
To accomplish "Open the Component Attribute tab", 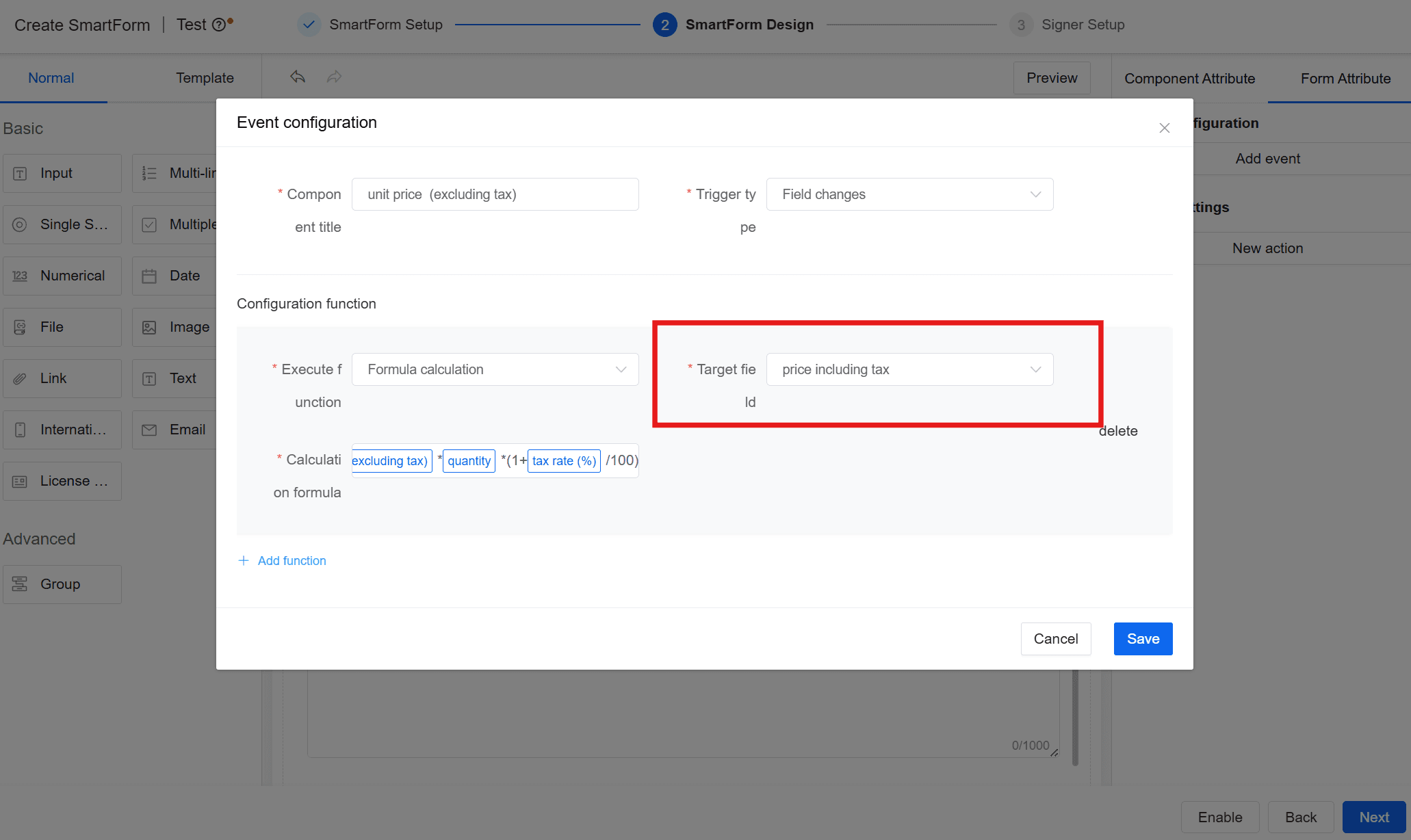I will [1189, 79].
